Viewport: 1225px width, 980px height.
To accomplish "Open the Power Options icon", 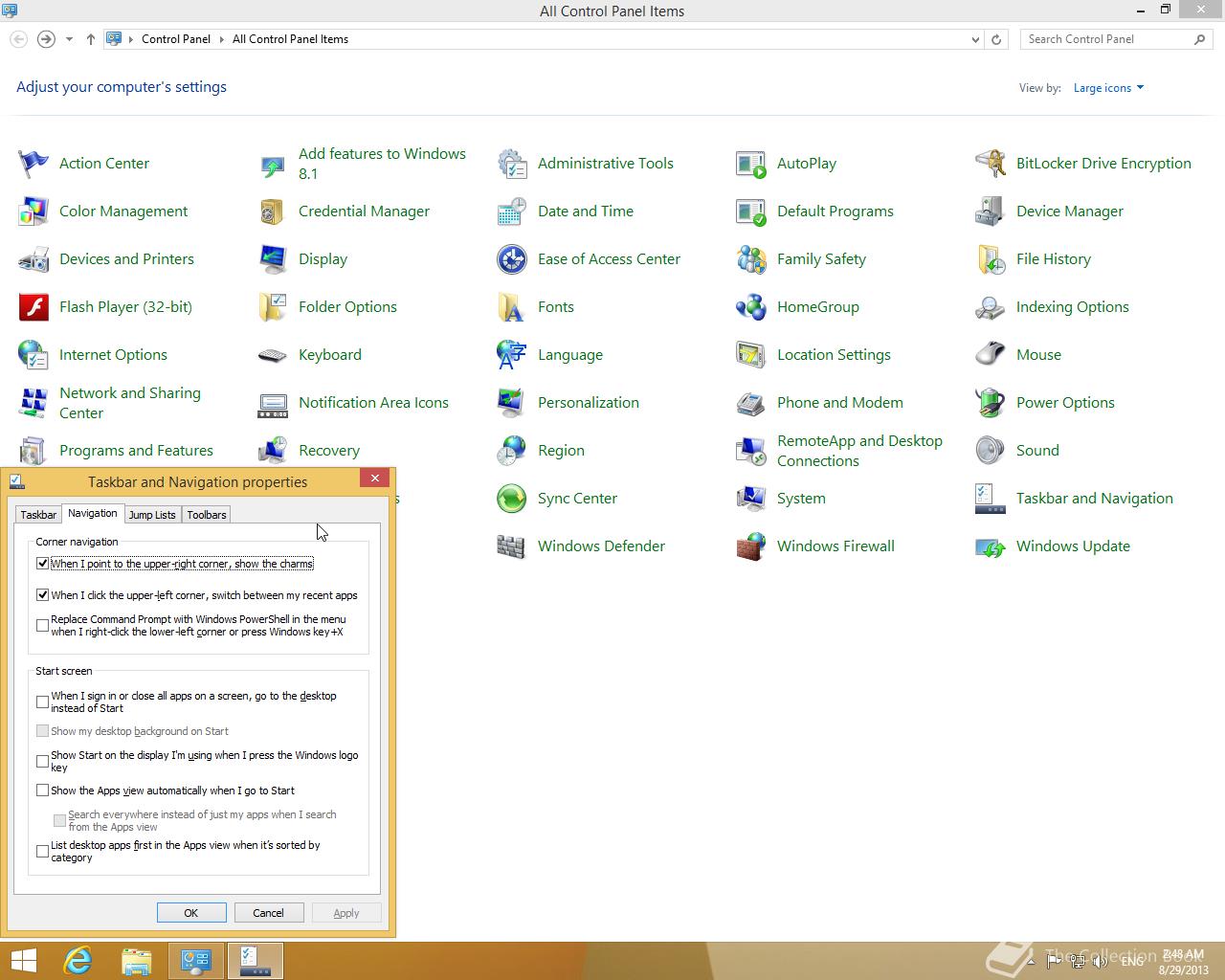I will 991,403.
